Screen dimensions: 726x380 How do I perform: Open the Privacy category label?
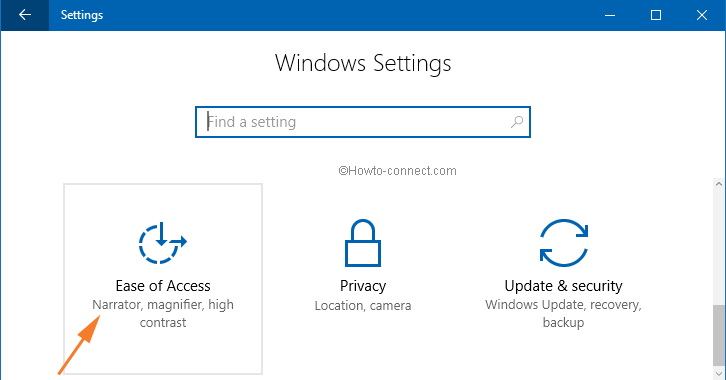(x=363, y=286)
